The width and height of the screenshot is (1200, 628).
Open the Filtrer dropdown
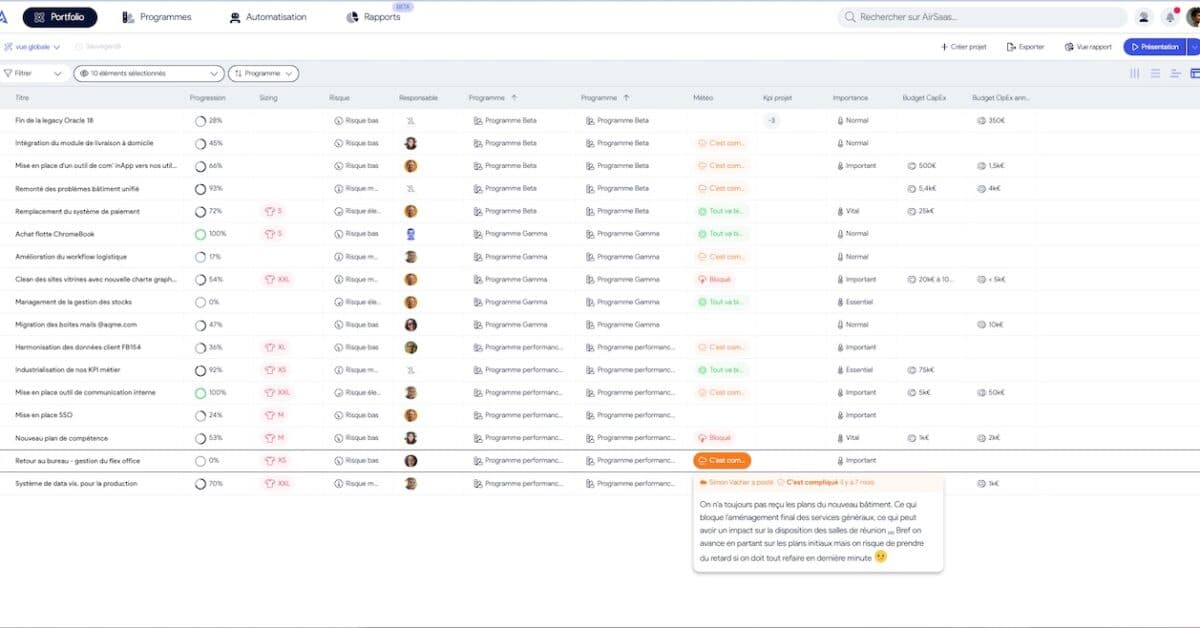pyautogui.click(x=34, y=73)
